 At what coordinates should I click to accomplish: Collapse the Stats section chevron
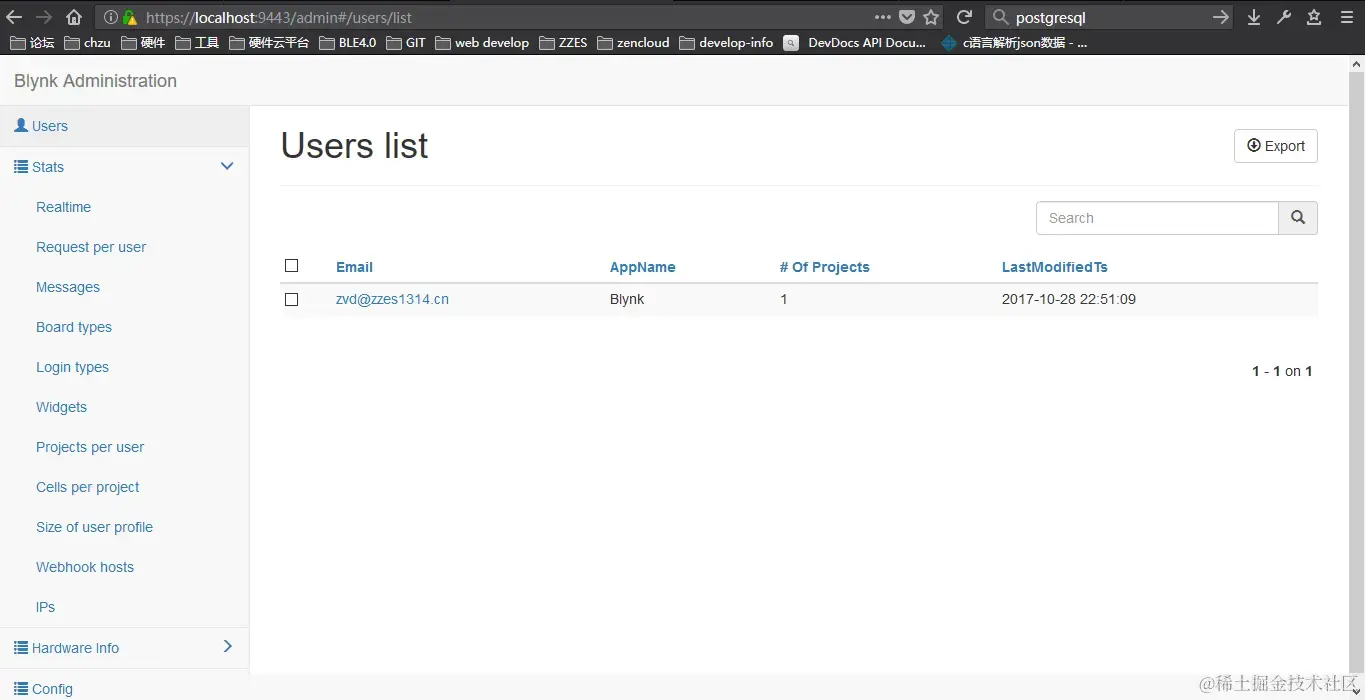[x=227, y=166]
